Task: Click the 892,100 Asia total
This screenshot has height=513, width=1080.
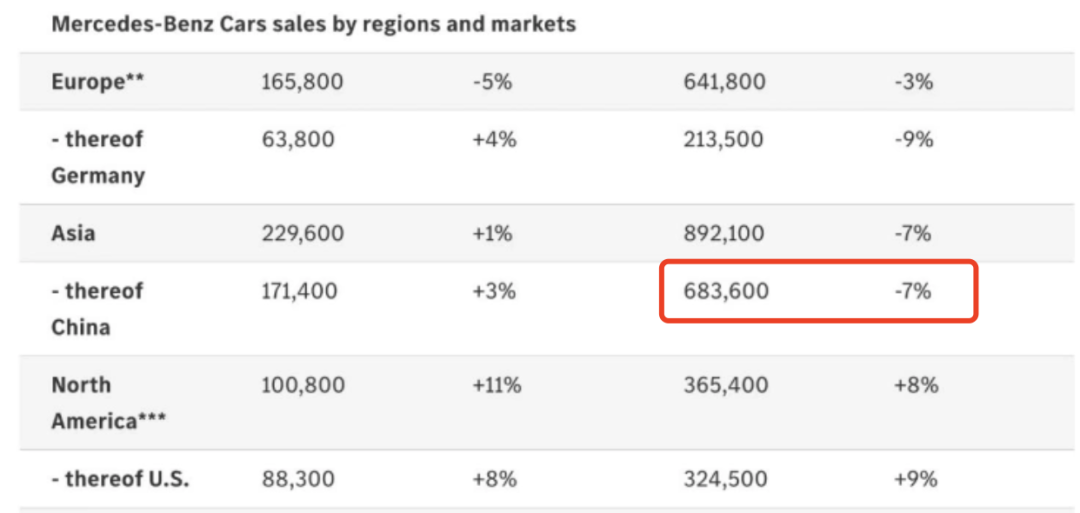Action: pos(724,233)
